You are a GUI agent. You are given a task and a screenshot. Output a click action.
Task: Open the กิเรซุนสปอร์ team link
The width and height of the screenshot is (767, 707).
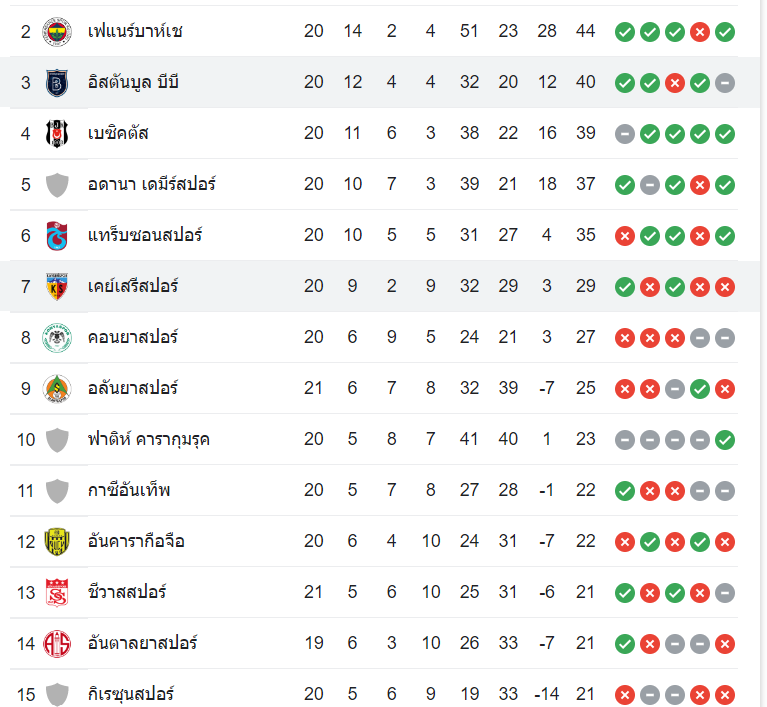[132, 694]
